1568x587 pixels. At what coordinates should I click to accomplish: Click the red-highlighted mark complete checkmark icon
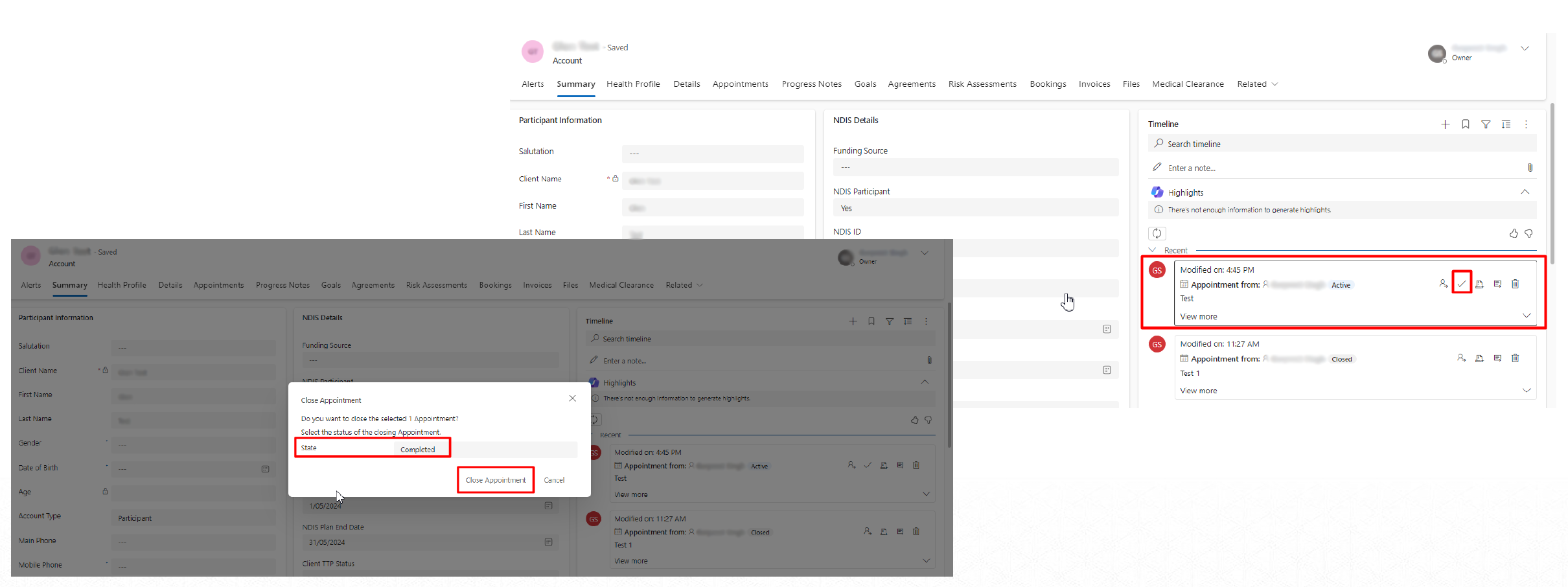pos(1461,284)
